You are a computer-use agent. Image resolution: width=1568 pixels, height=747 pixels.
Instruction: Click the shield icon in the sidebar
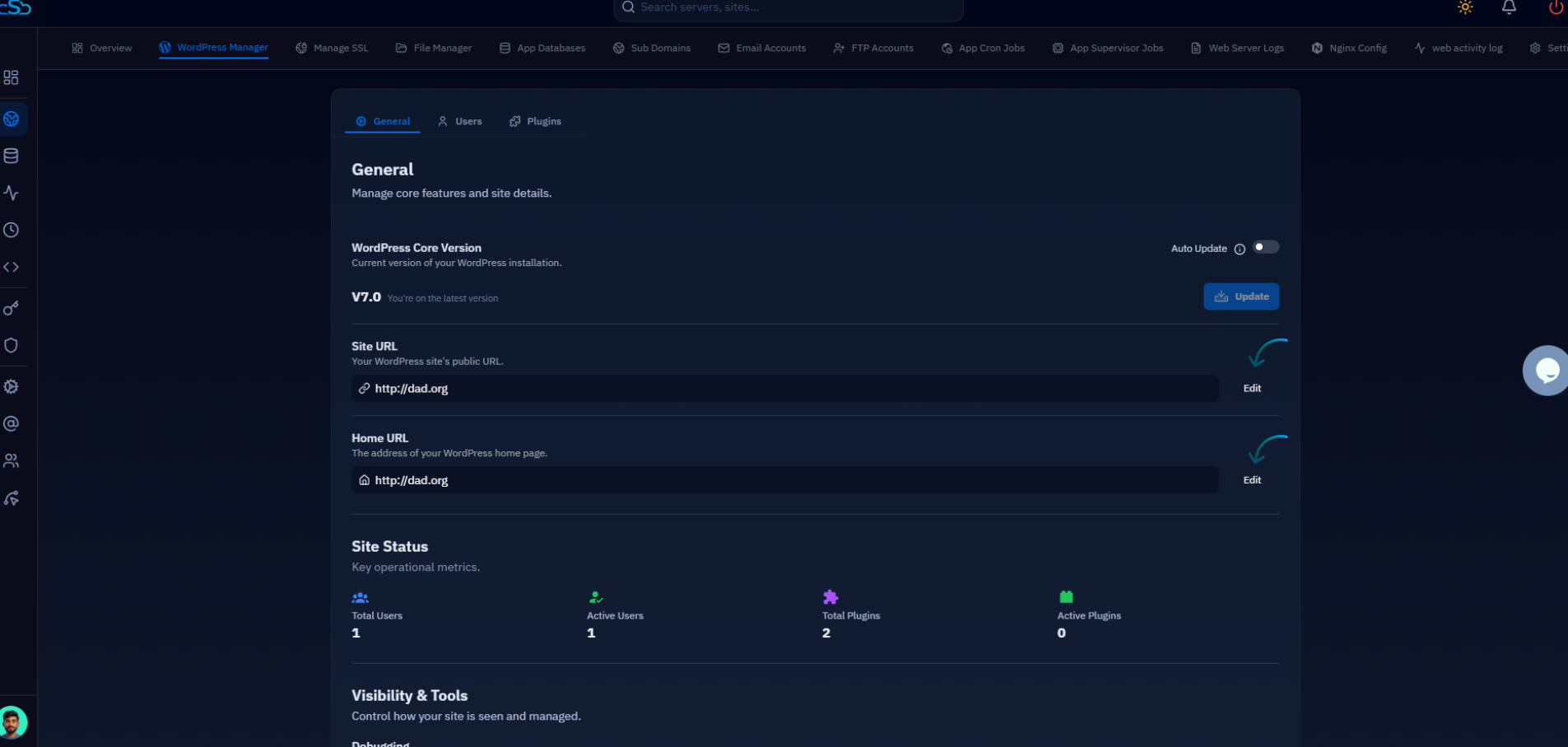(11, 345)
